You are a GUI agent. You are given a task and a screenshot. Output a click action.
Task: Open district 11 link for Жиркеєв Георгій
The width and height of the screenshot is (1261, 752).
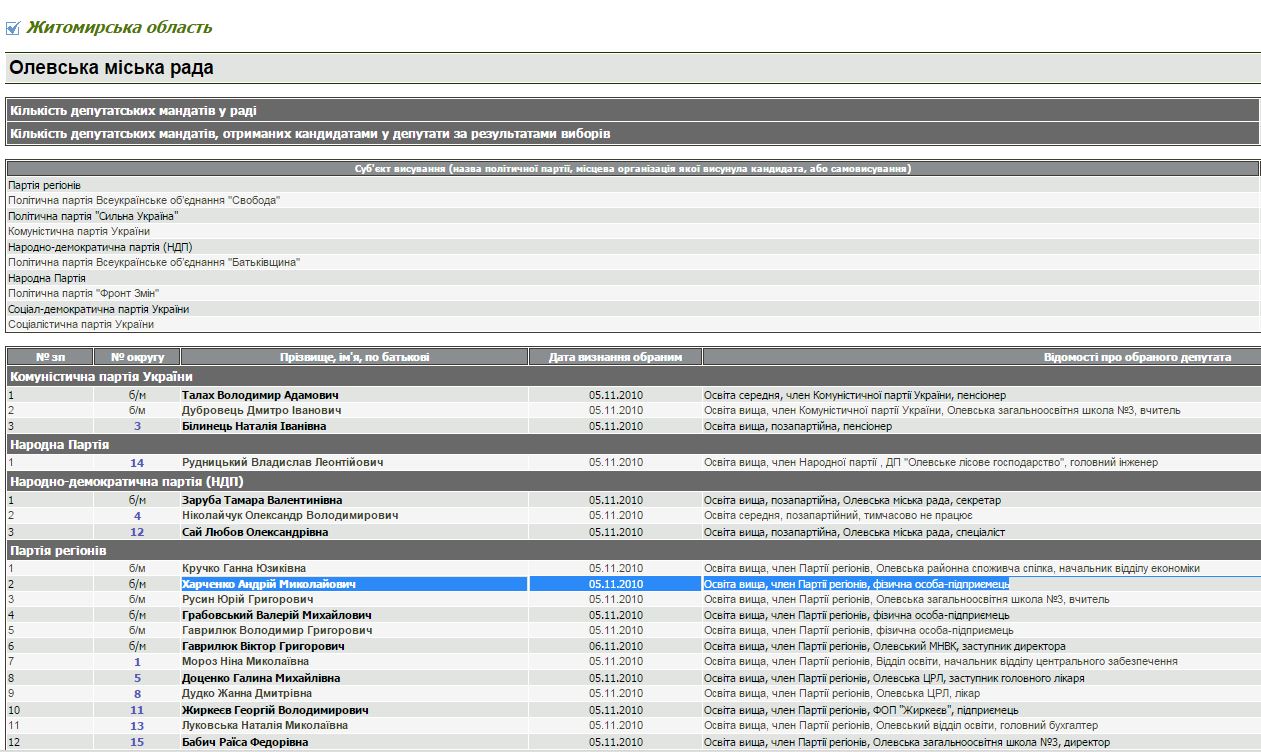(137, 710)
